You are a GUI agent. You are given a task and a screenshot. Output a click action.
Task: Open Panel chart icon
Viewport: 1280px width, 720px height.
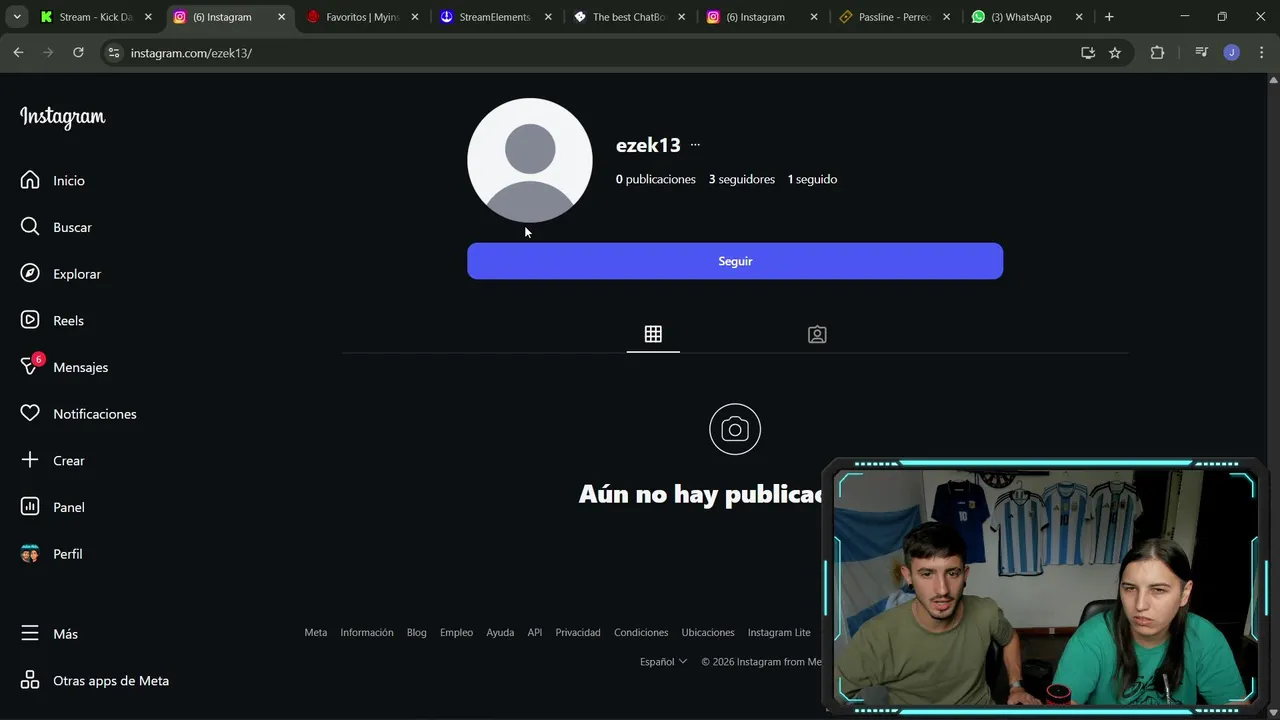(30, 507)
